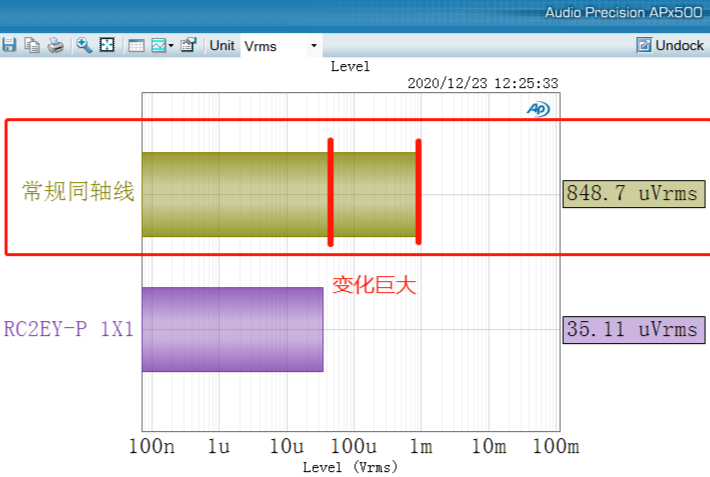
Task: Click the Unit label in toolbar
Action: [x=222, y=45]
